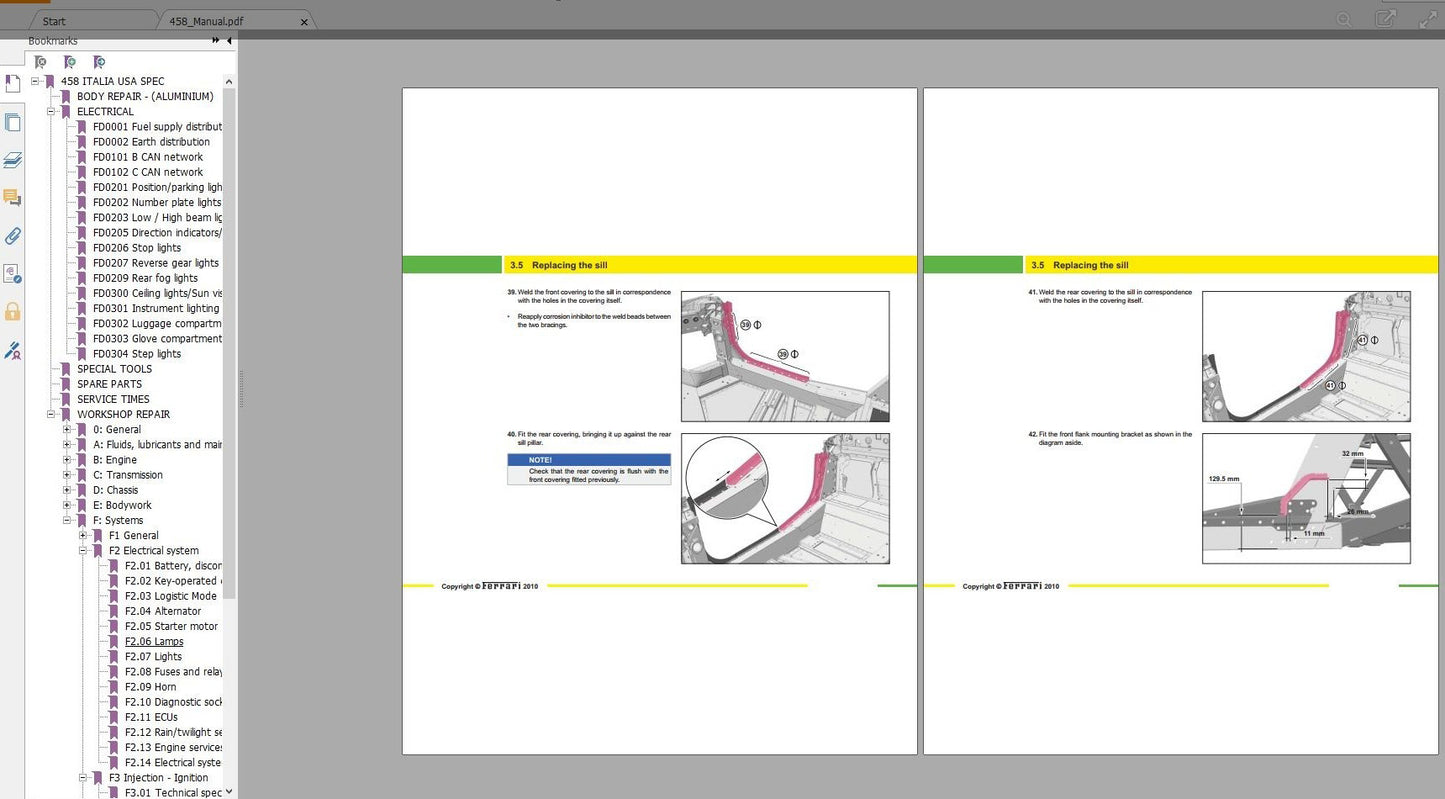Expand the B: Engine bookmark node
1445x799 pixels.
click(x=68, y=460)
